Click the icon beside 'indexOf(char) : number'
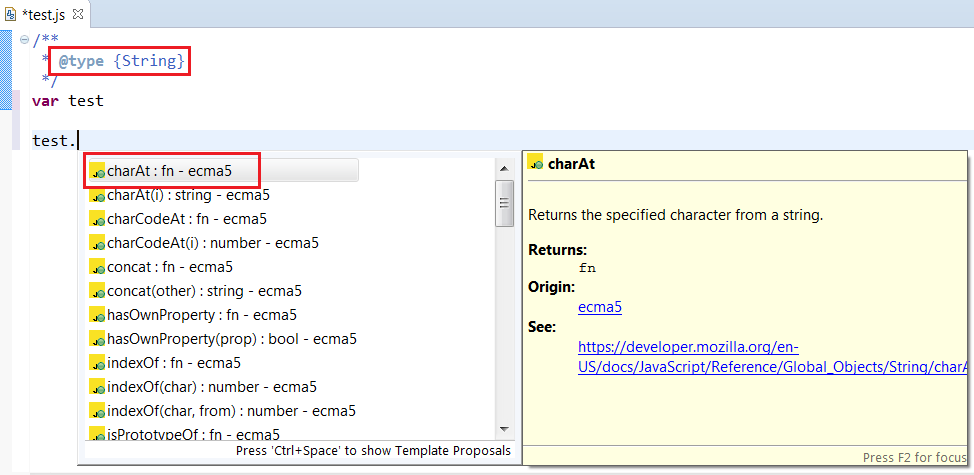Viewport: 974px width, 475px height. click(x=97, y=387)
